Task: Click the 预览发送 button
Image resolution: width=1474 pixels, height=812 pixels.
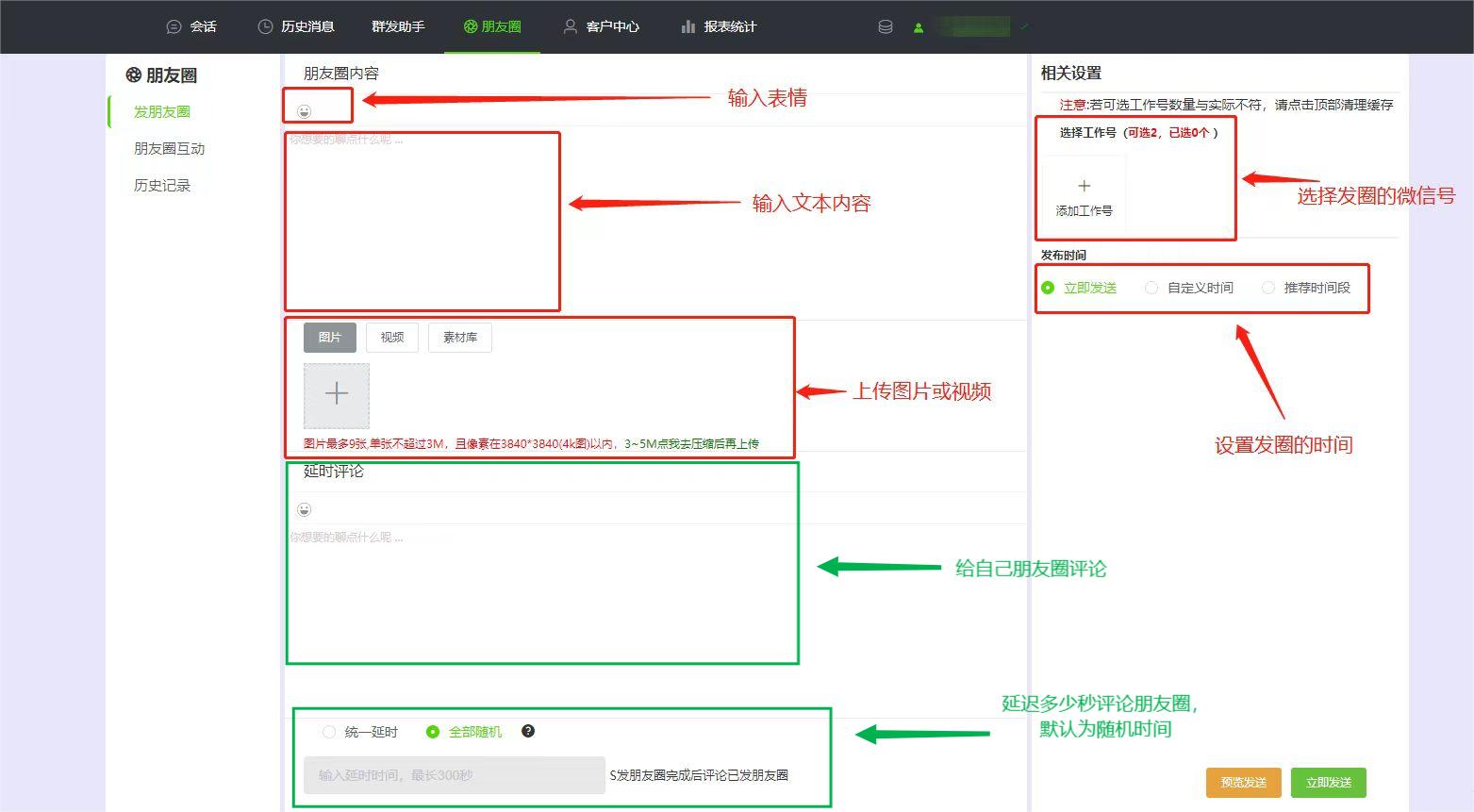Action: [1243, 782]
